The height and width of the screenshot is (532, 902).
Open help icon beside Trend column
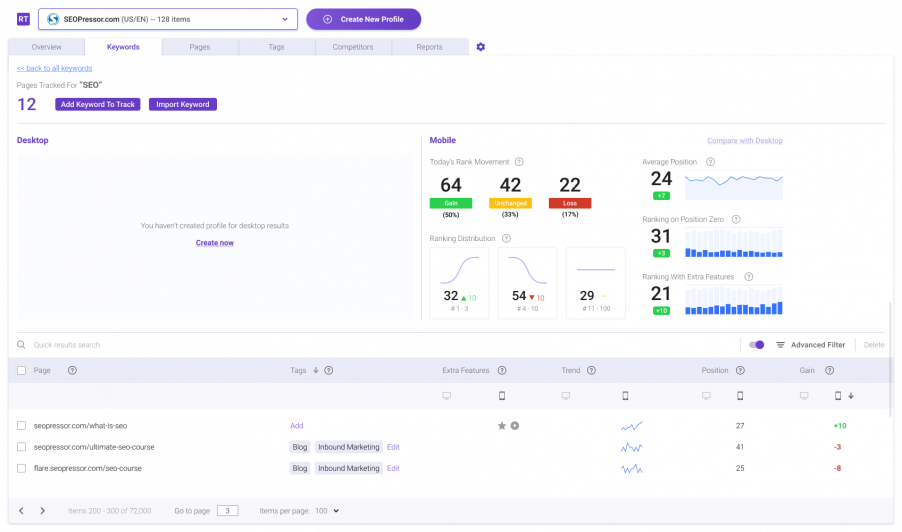tap(591, 370)
